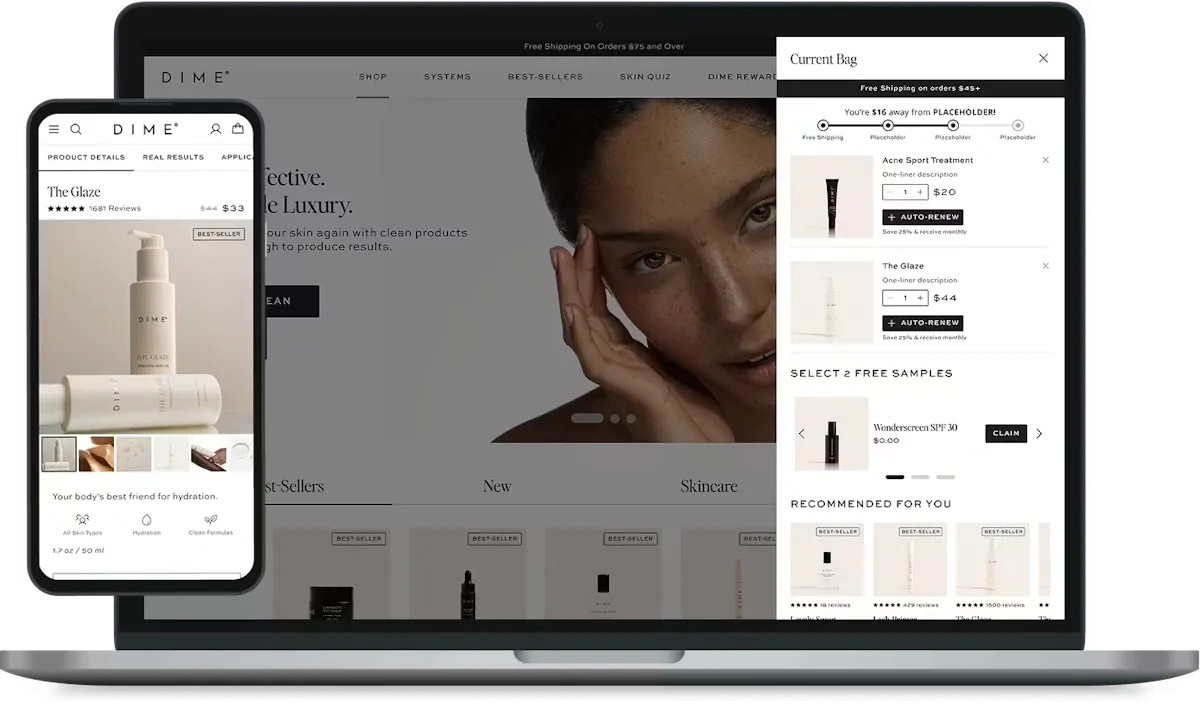Increase The Glaze quantity with plus
The height and width of the screenshot is (704, 1200).
tap(920, 298)
